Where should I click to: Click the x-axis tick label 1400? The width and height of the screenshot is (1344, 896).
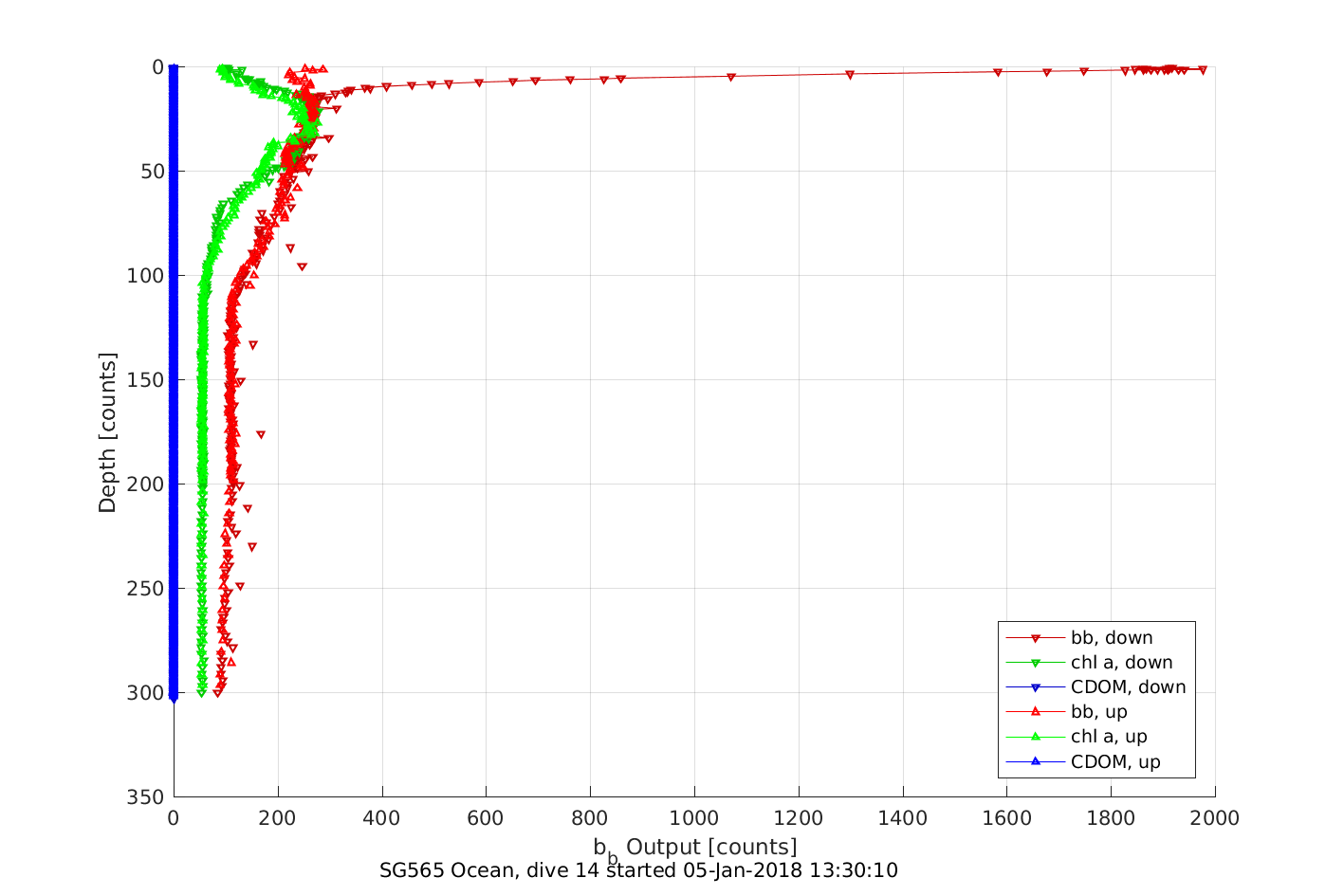[902, 818]
